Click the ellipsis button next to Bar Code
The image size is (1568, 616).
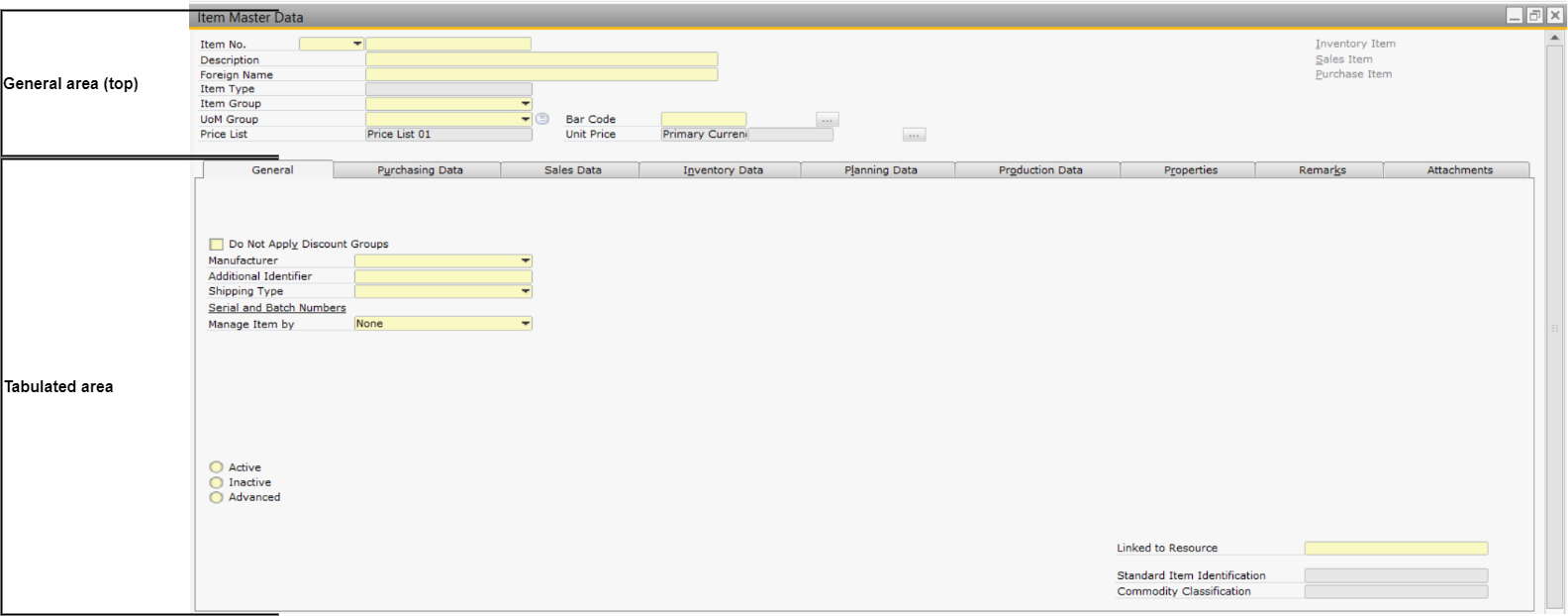828,120
